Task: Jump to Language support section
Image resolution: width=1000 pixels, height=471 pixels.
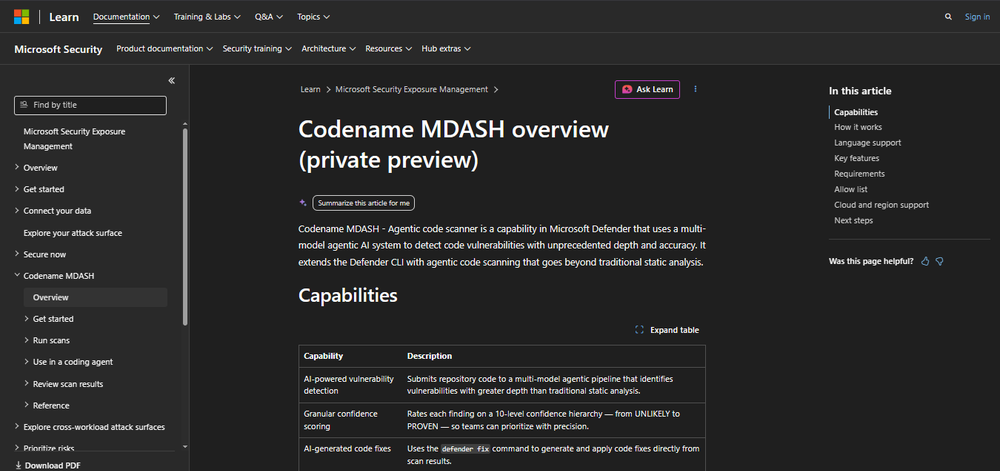Action: (867, 143)
